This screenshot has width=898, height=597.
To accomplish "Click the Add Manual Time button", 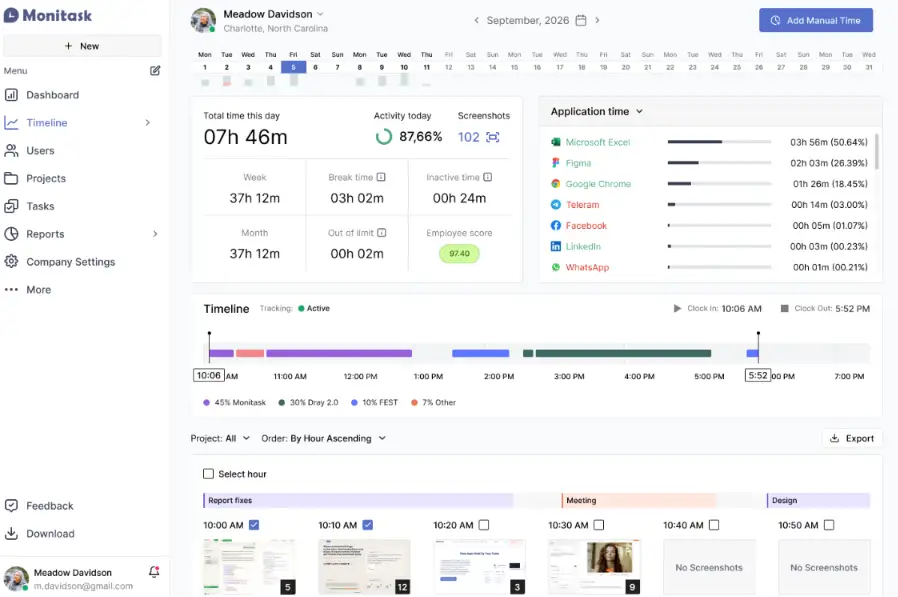I will tap(816, 20).
